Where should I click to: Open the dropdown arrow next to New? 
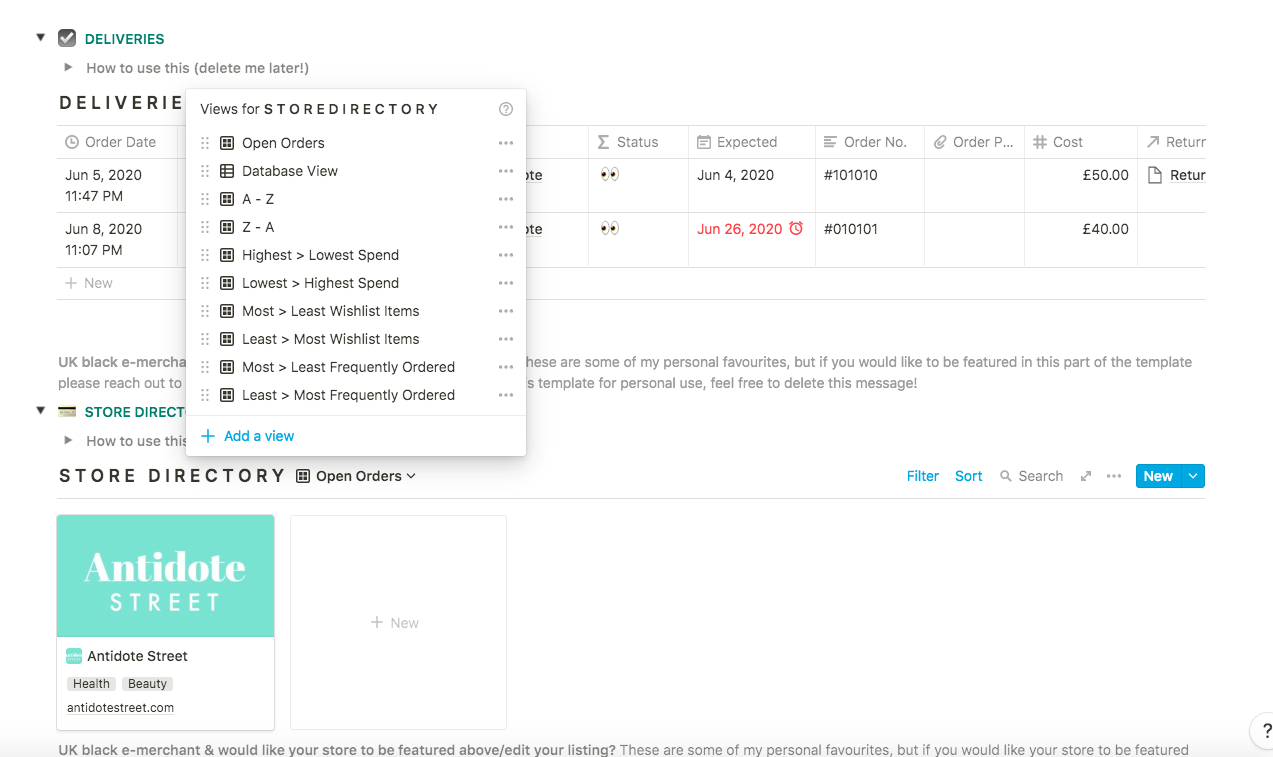1193,476
